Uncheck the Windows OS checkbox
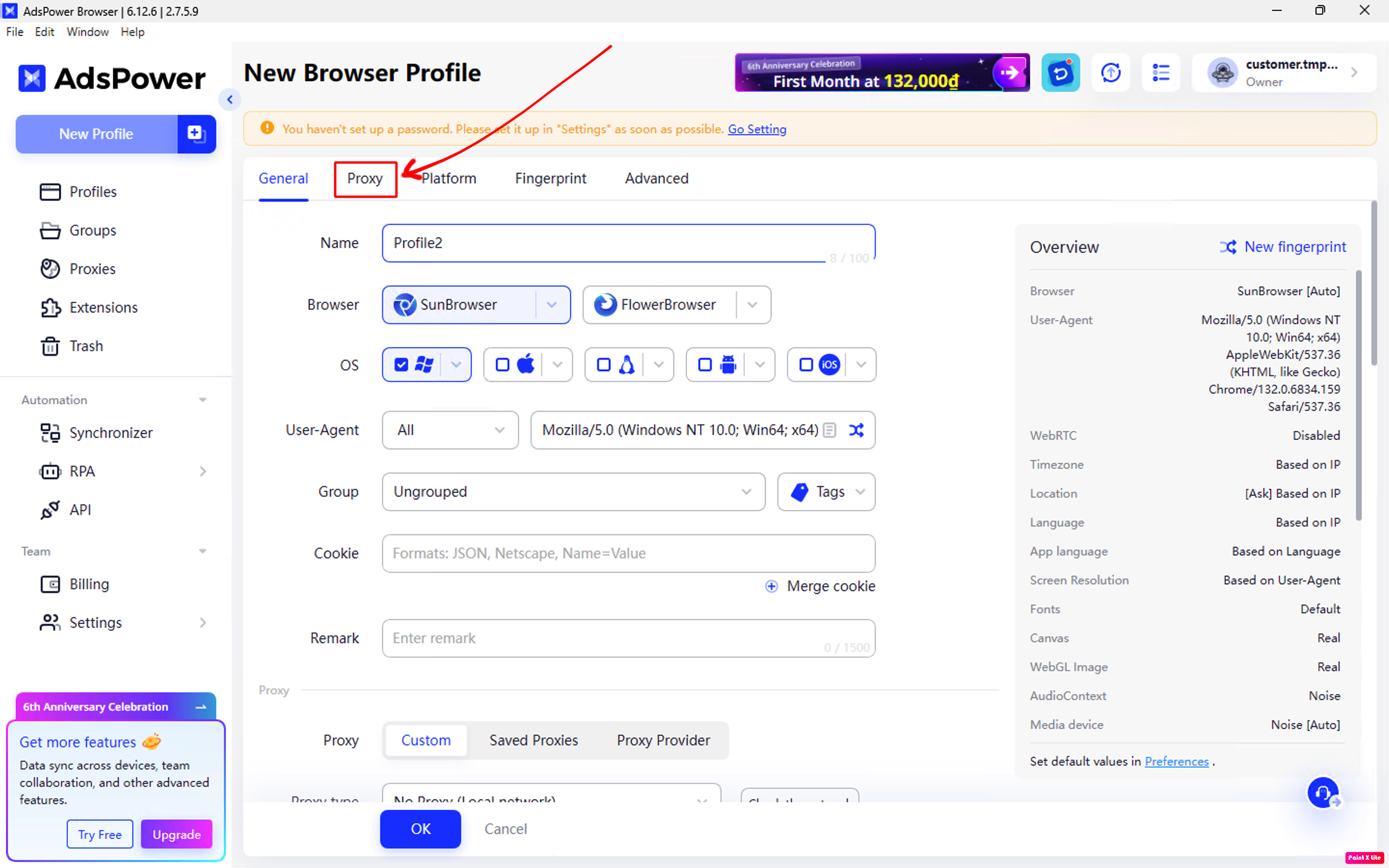The height and width of the screenshot is (868, 1389). [401, 365]
